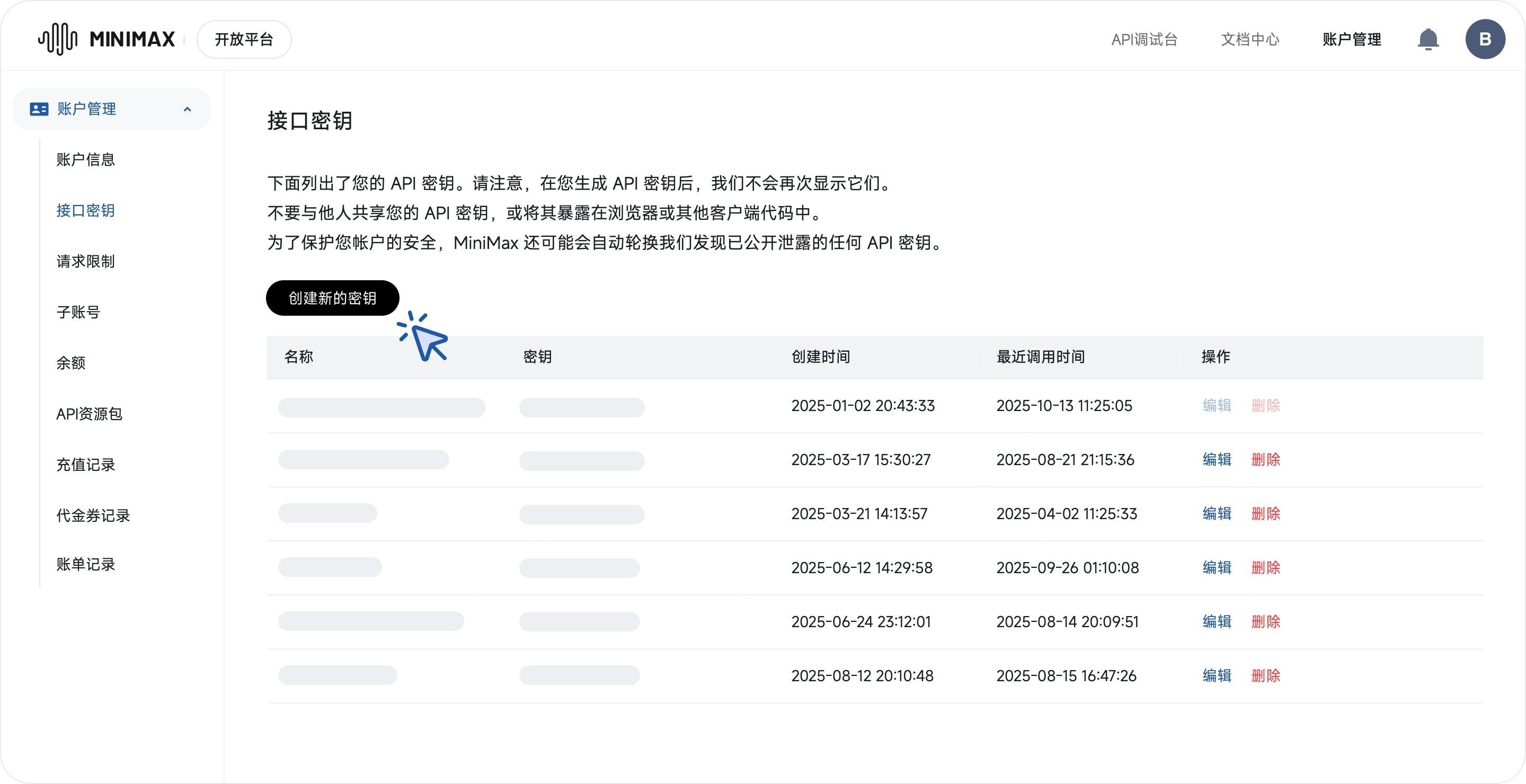Select 账户管理 in top navigation
This screenshot has height=784, width=1526.
(x=1352, y=40)
